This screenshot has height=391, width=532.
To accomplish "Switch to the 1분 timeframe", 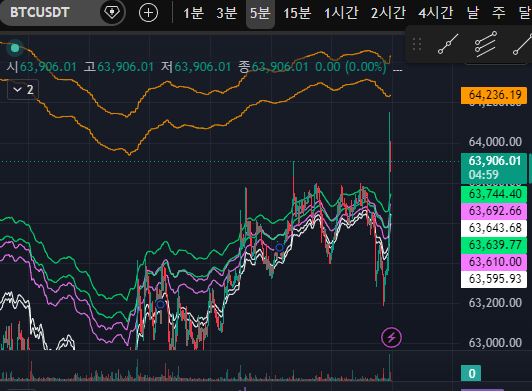I will click(x=193, y=13).
